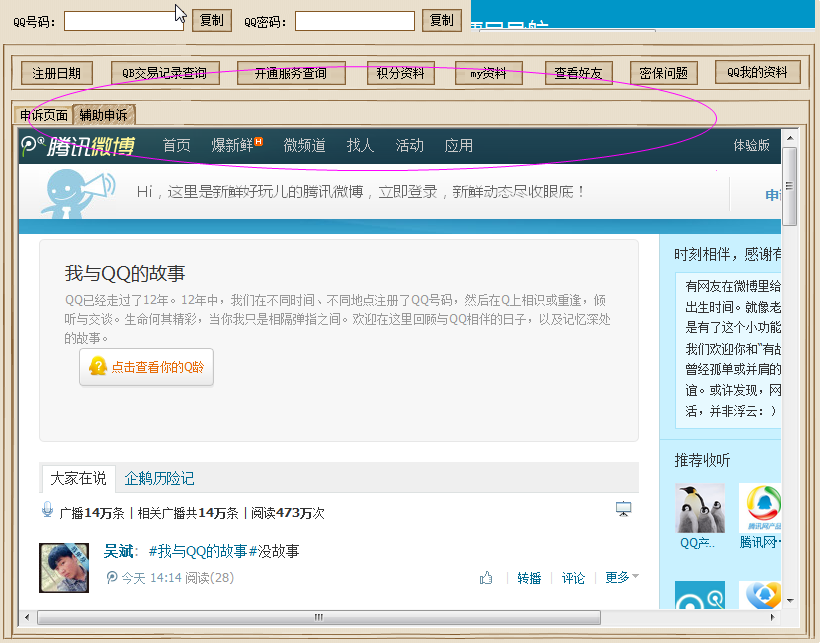Click the 体验版 link
This screenshot has height=643, width=820.
tap(751, 145)
